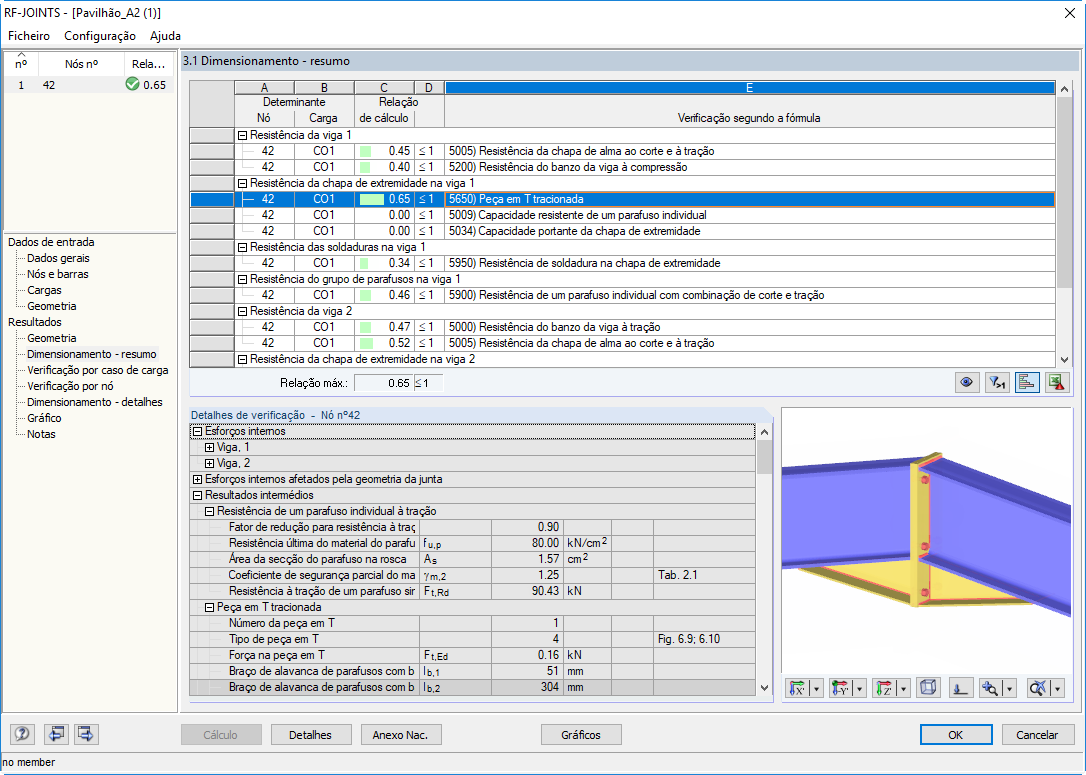Image resolution: width=1086 pixels, height=775 pixels.
Task: Set view in Z direction
Action: [x=884, y=688]
